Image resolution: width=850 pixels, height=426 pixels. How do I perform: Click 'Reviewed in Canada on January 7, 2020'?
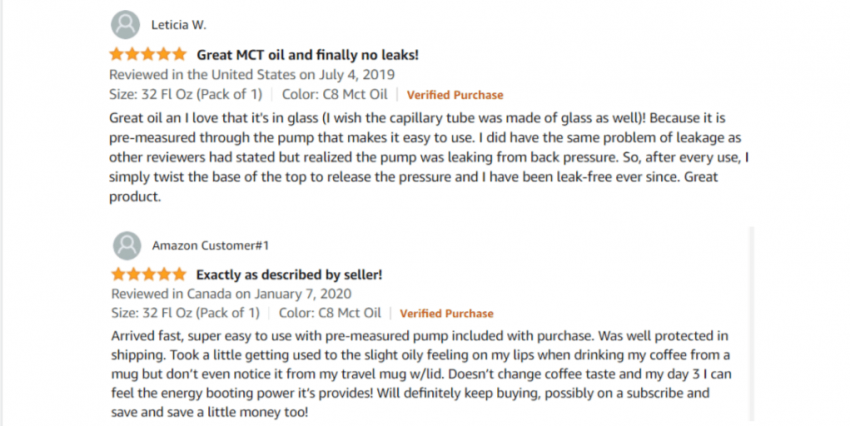pyautogui.click(x=231, y=294)
